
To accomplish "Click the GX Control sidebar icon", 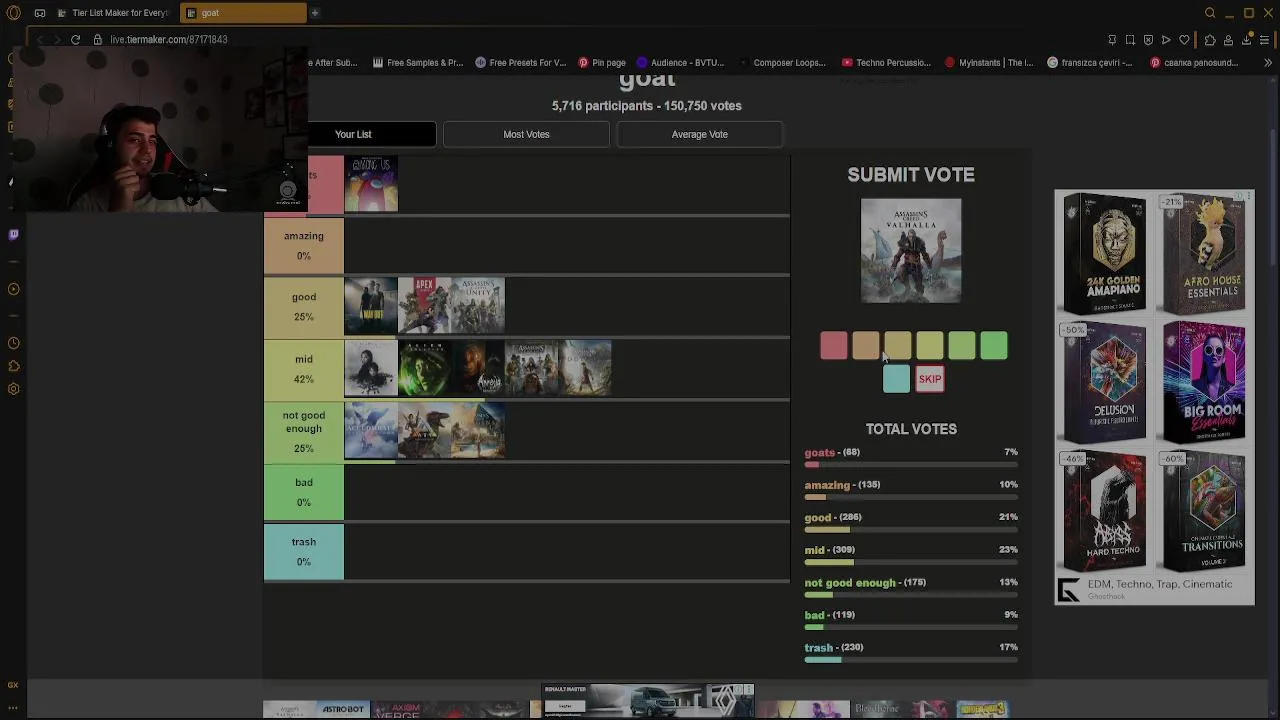I will (x=13, y=685).
